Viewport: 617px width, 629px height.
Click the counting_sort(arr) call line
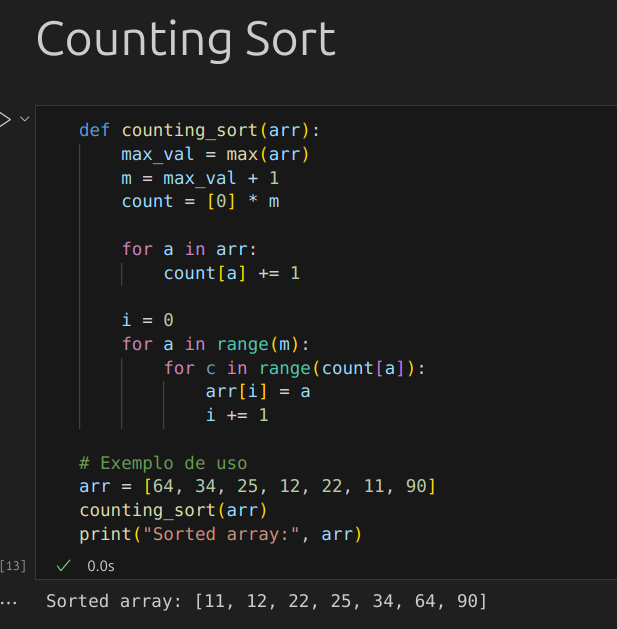173,510
